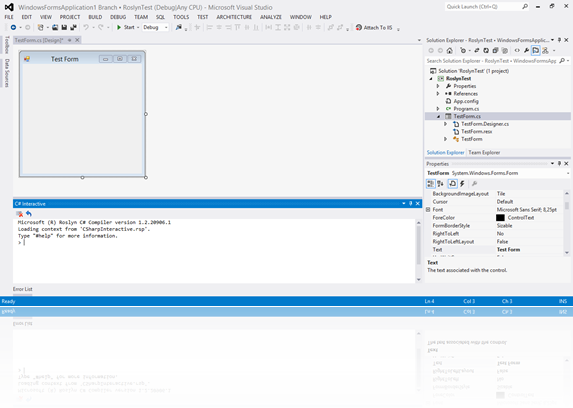Click the Attach To IIS icon
The image size is (573, 408).
(x=359, y=27)
